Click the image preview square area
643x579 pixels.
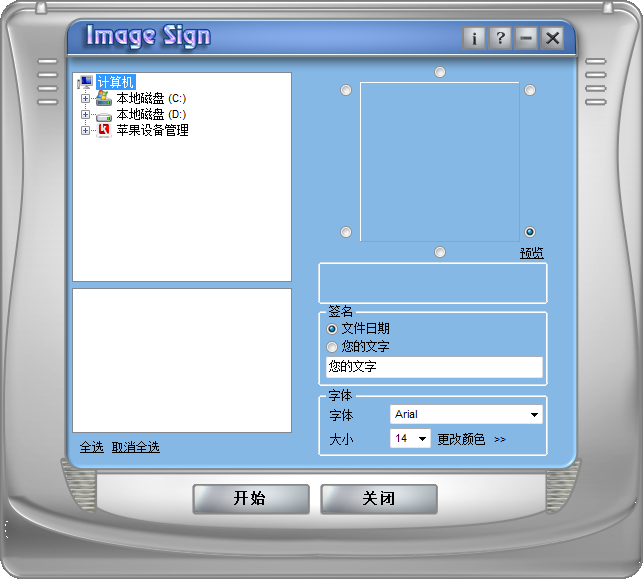click(440, 162)
